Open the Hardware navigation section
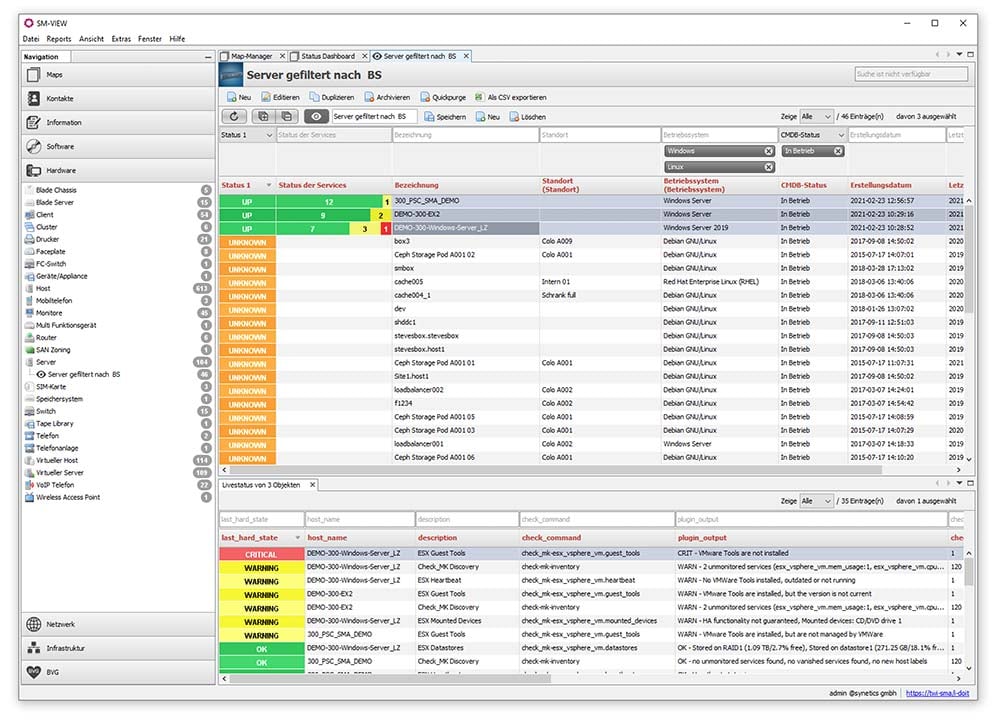 click(x=118, y=171)
